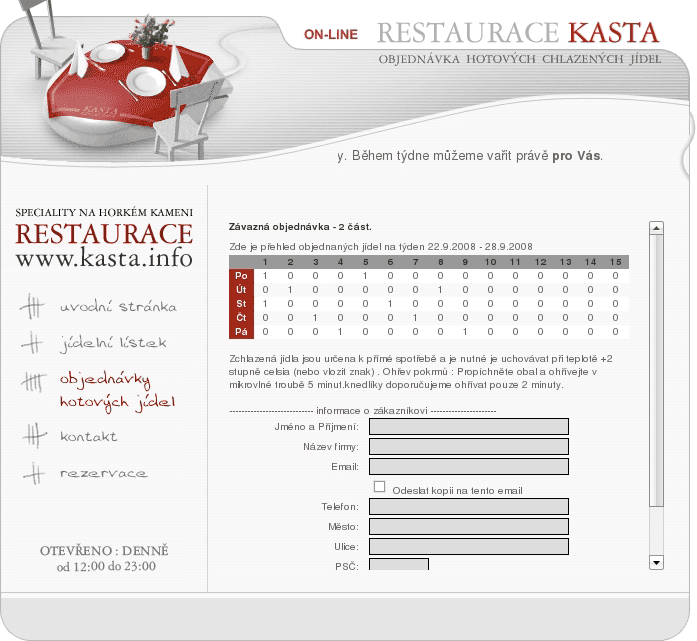Click the Pá row header
The width and height of the screenshot is (697, 641).
(241, 332)
